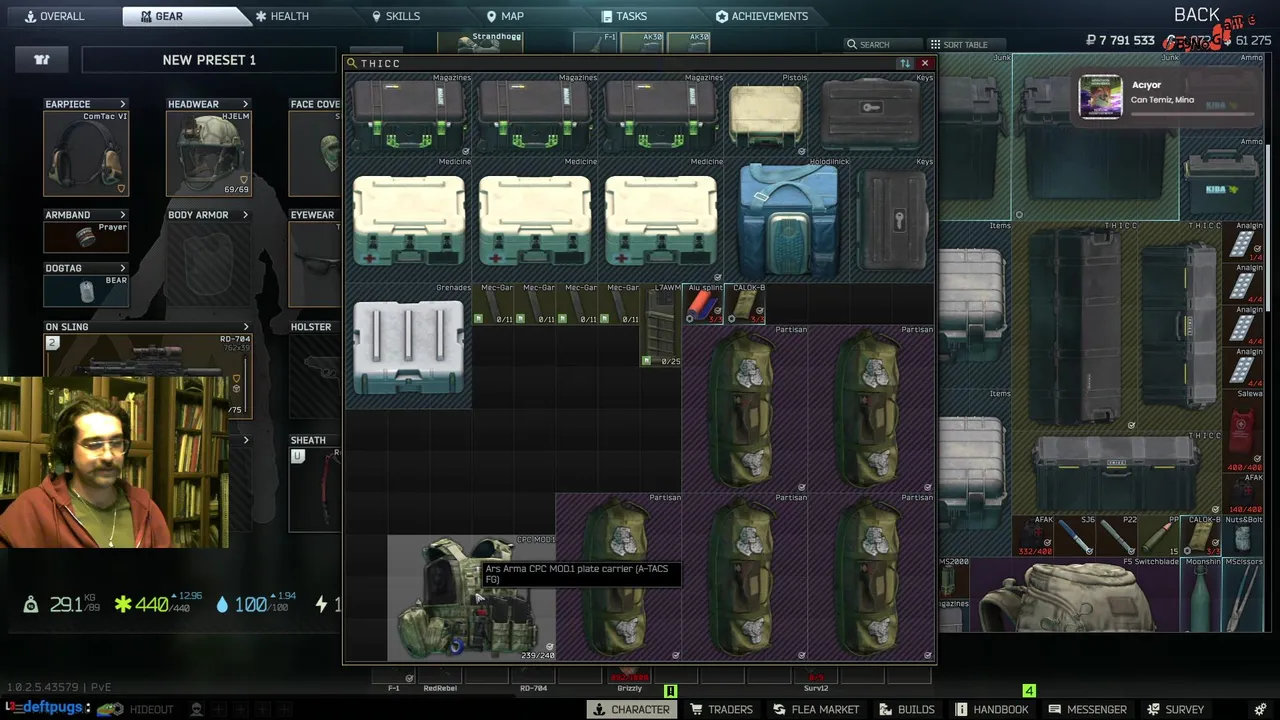Switch to the OVERALL tab
This screenshot has height=720, width=1280.
pyautogui.click(x=54, y=16)
